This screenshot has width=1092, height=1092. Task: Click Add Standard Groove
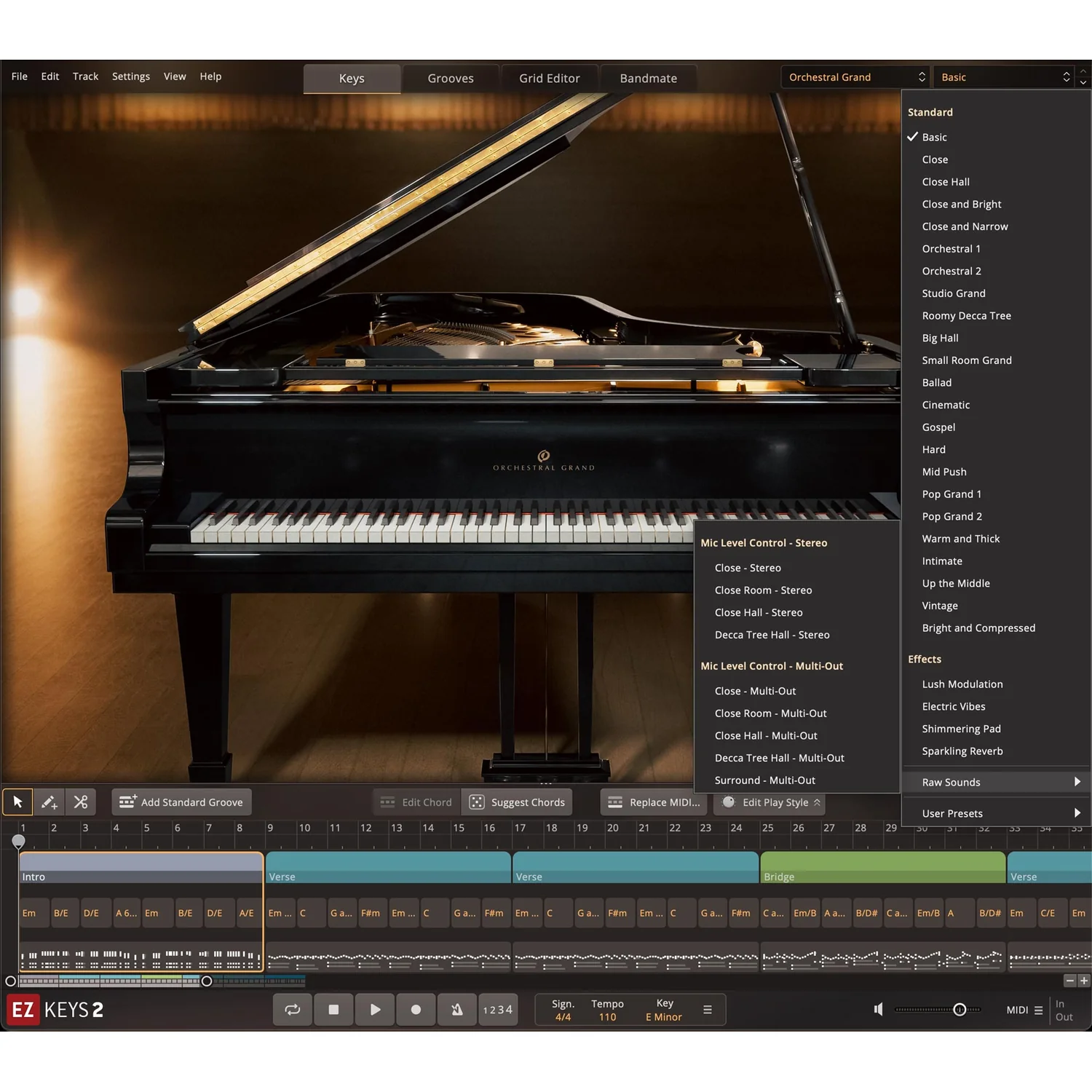point(182,802)
